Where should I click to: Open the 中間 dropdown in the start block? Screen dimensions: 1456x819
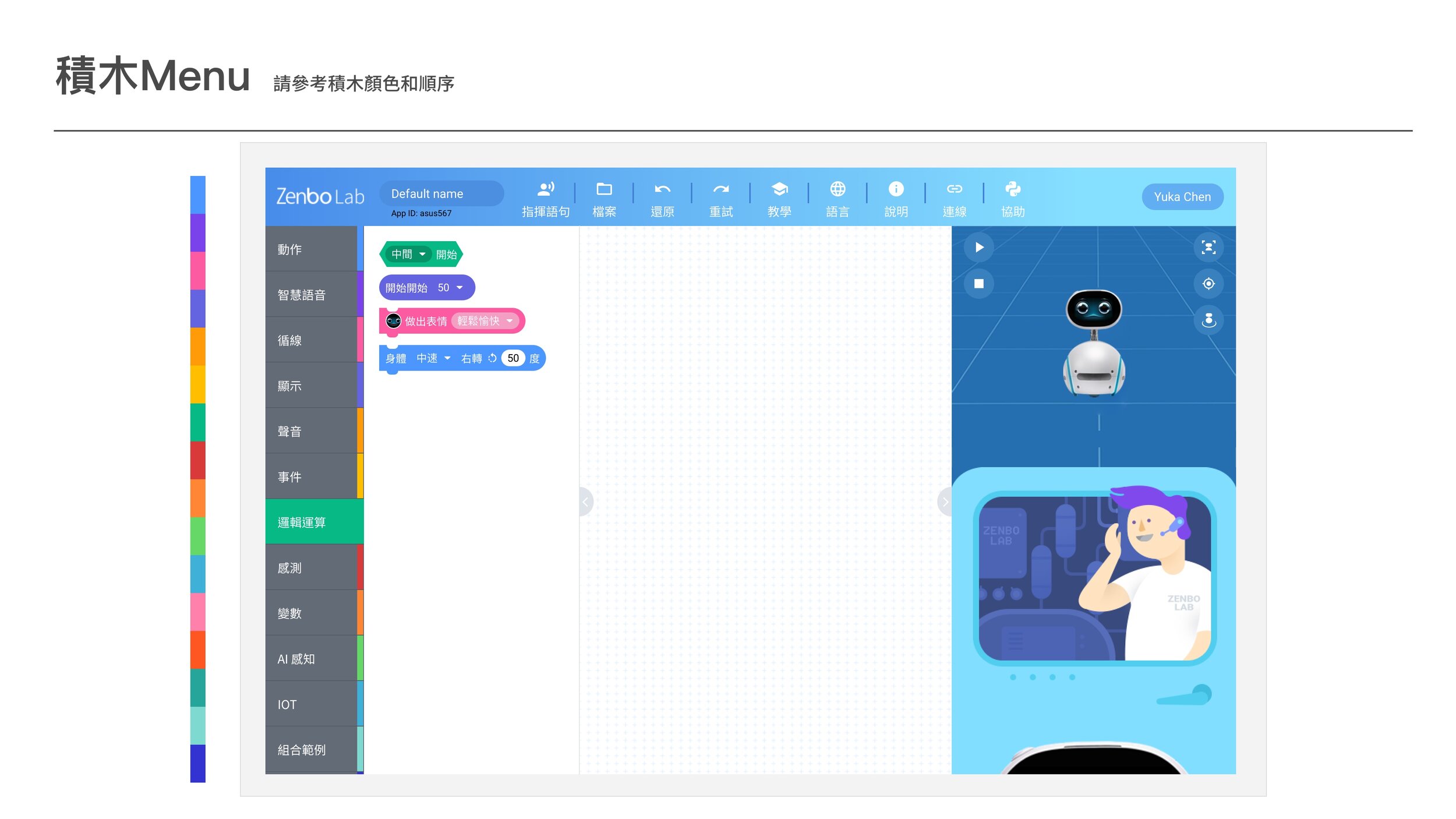[408, 254]
